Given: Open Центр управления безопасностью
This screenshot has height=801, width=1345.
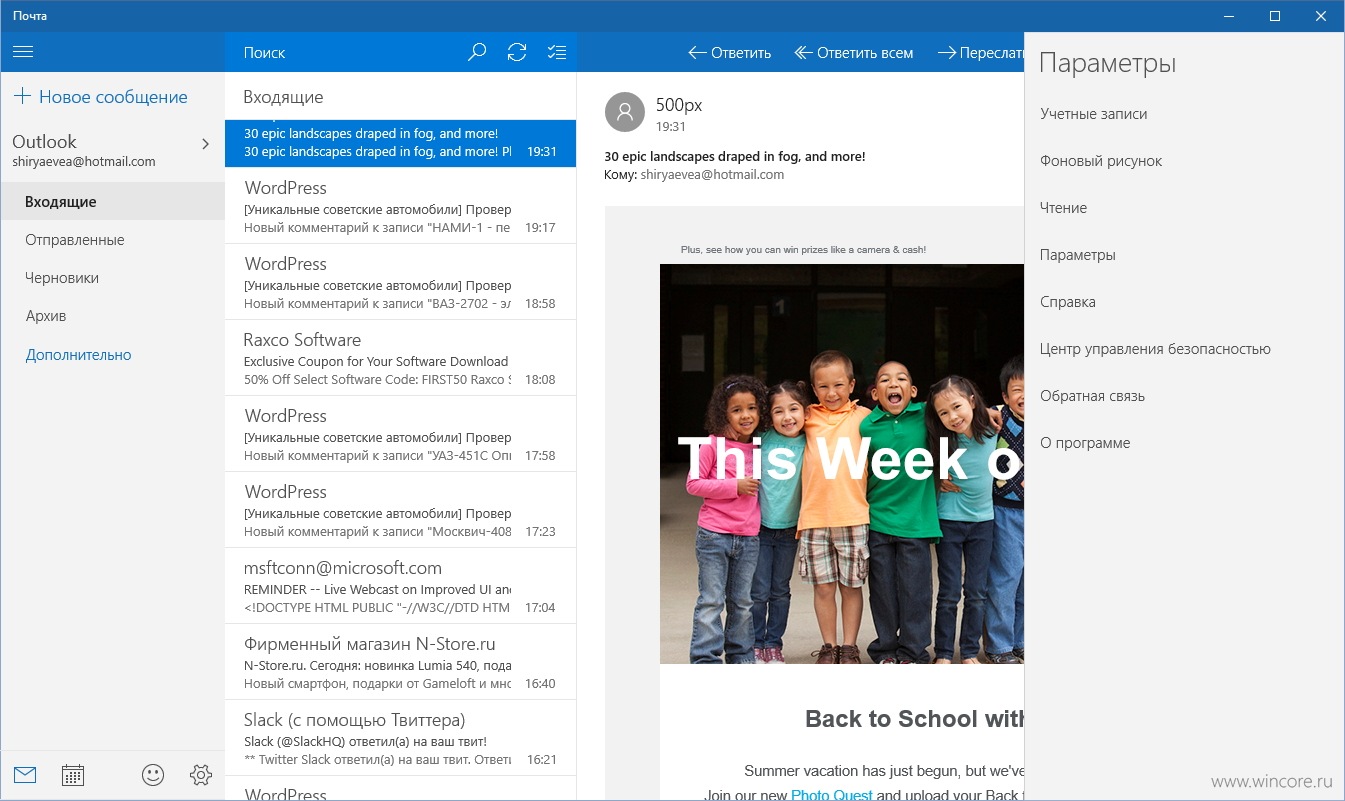Looking at the screenshot, I should (x=1155, y=349).
